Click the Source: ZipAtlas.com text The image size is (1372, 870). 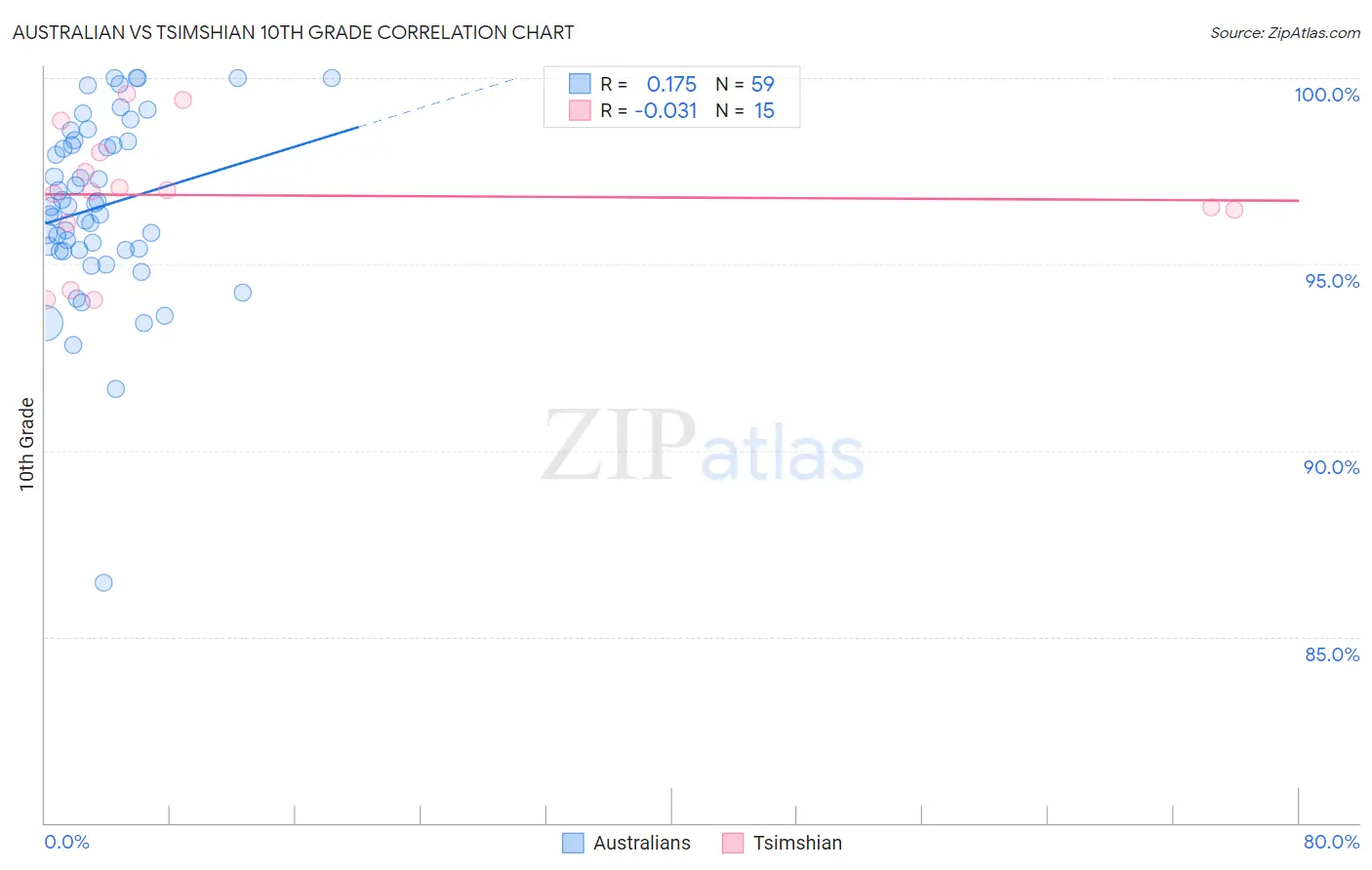click(1284, 33)
